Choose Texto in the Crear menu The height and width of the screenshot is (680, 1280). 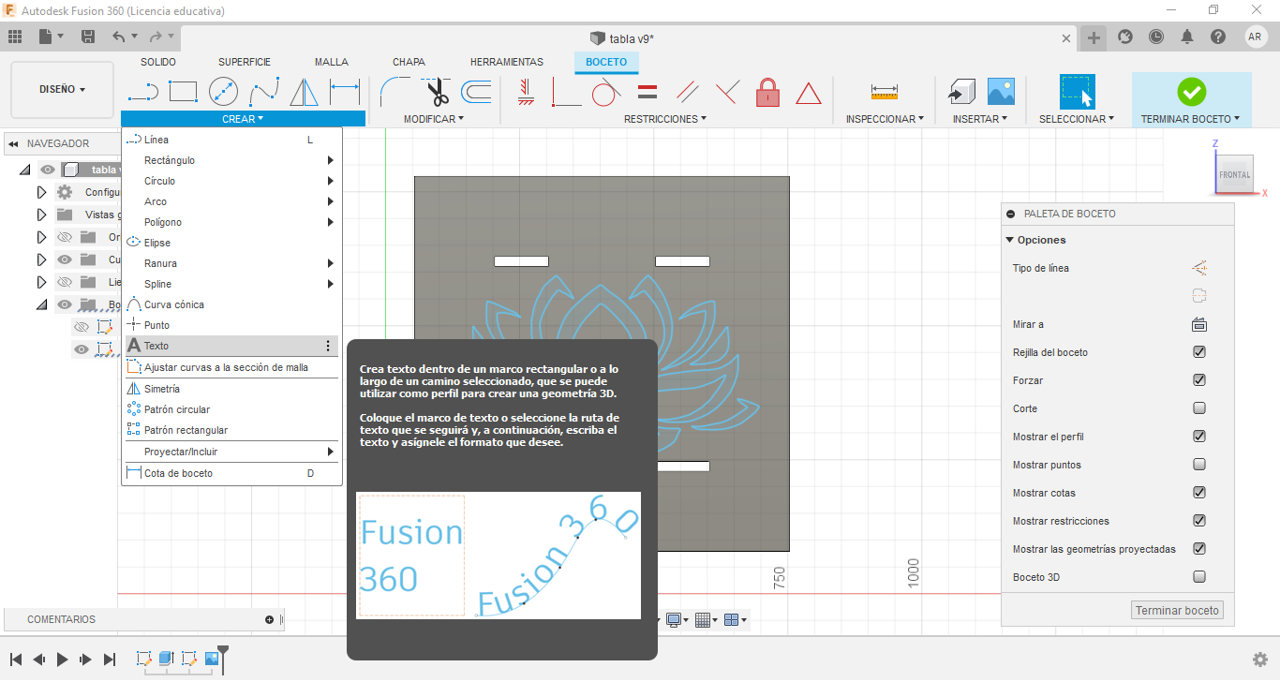(x=231, y=346)
